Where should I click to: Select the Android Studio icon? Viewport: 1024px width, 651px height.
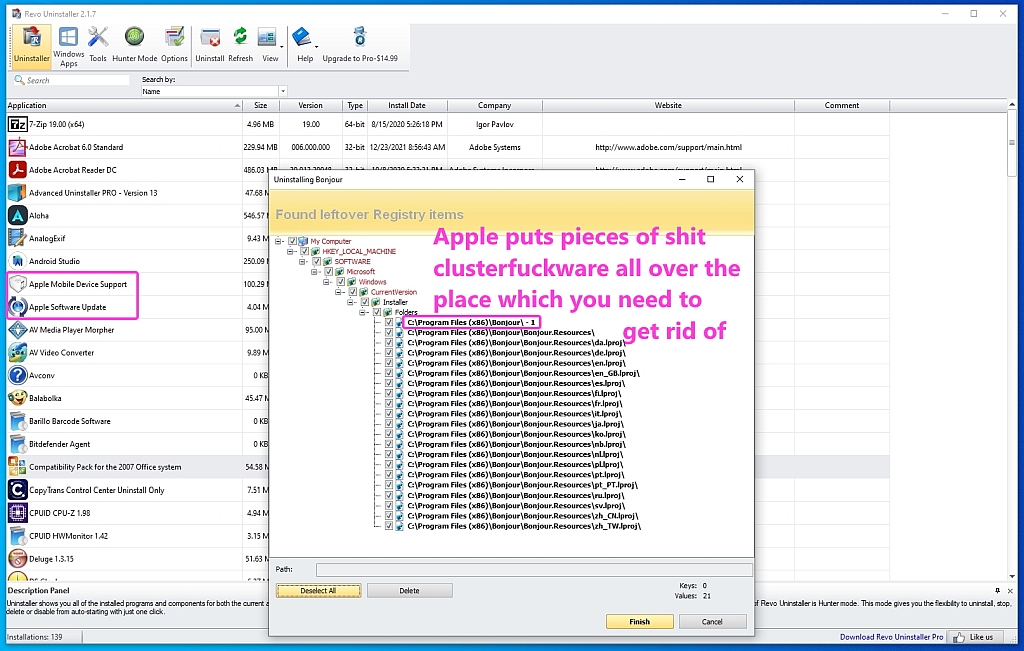(x=18, y=261)
